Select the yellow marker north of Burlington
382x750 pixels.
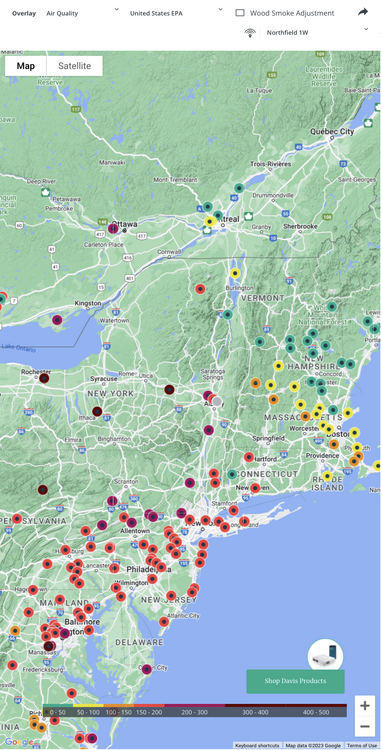click(235, 273)
